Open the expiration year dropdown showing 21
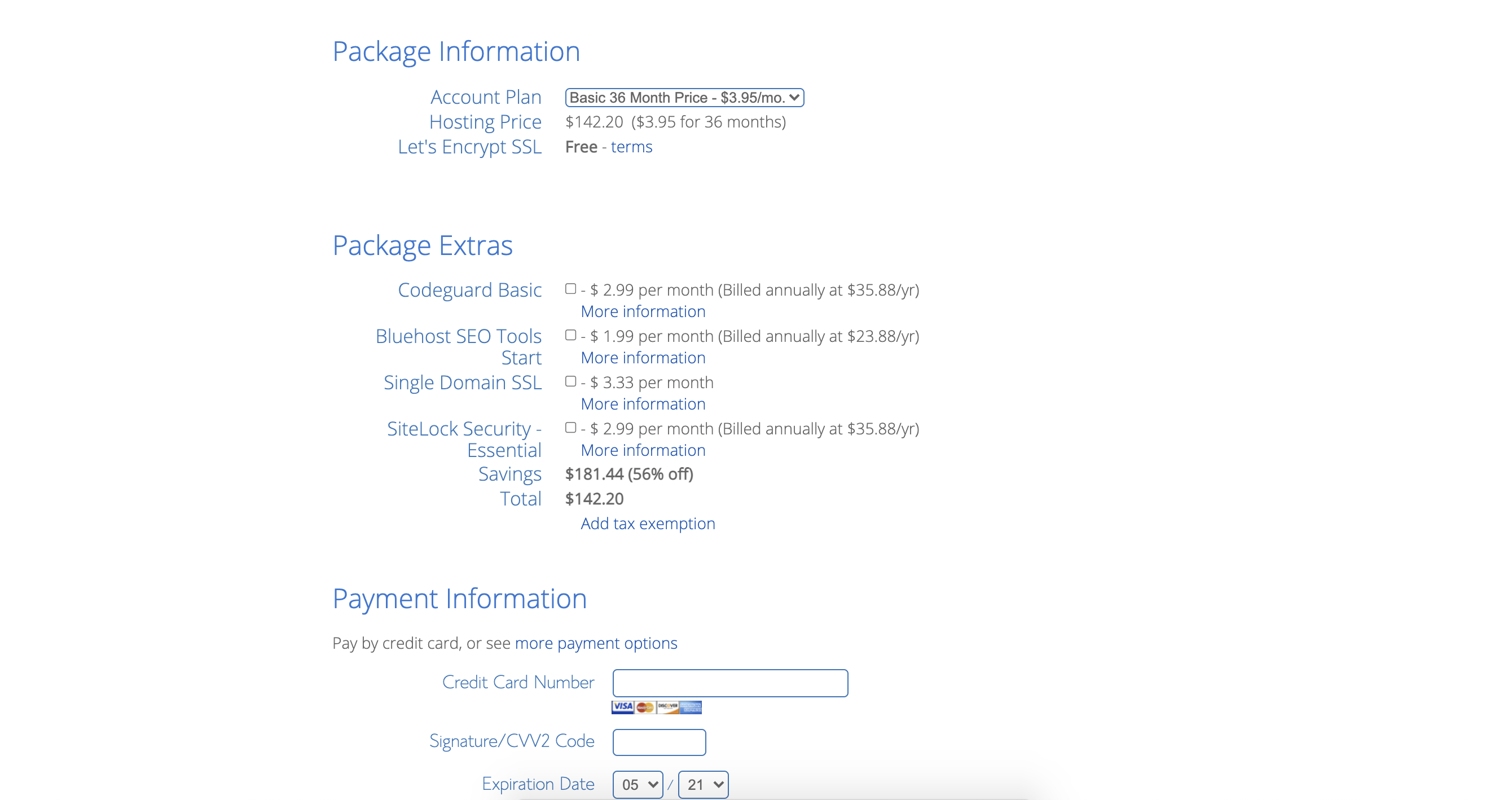 (x=703, y=785)
